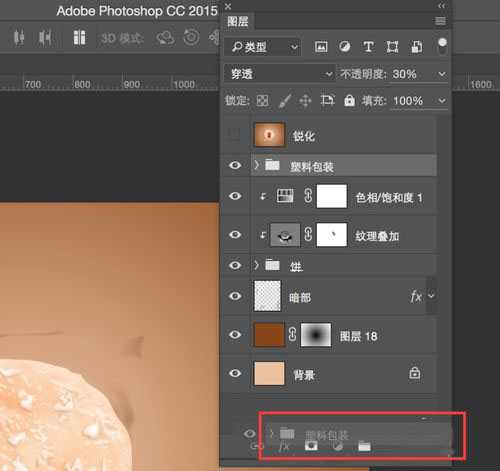
Task: Open the Layers panel flyout menu
Action: pos(440,21)
